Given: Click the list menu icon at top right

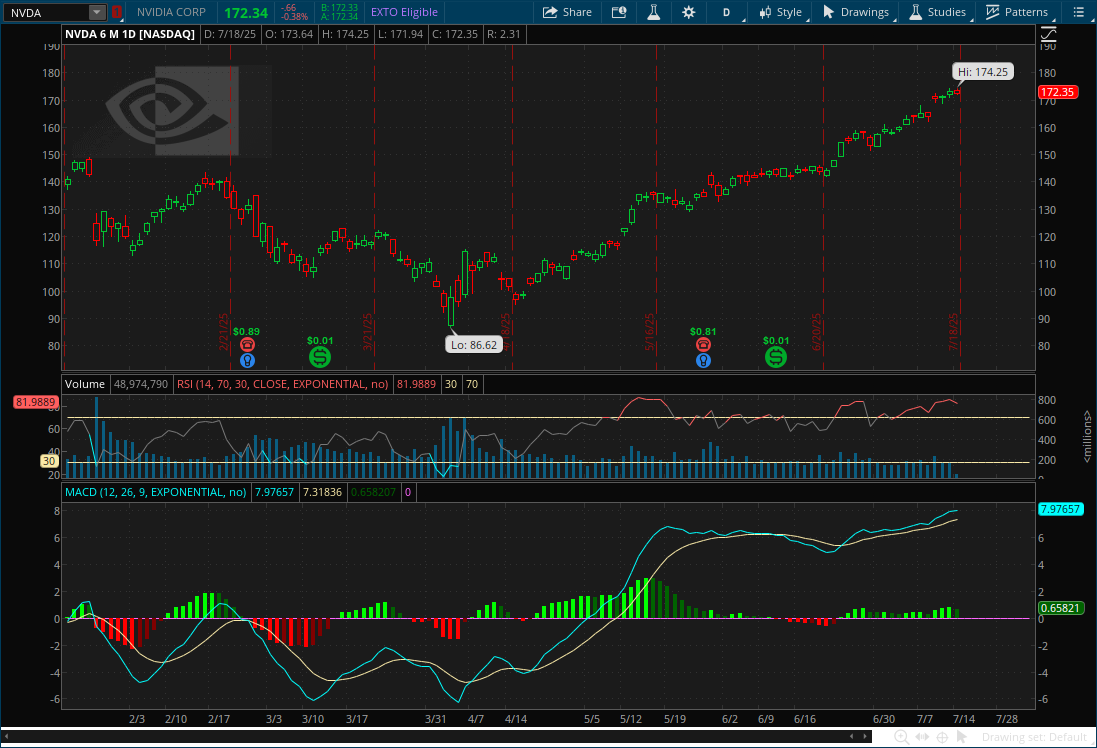Looking at the screenshot, I should (1078, 12).
